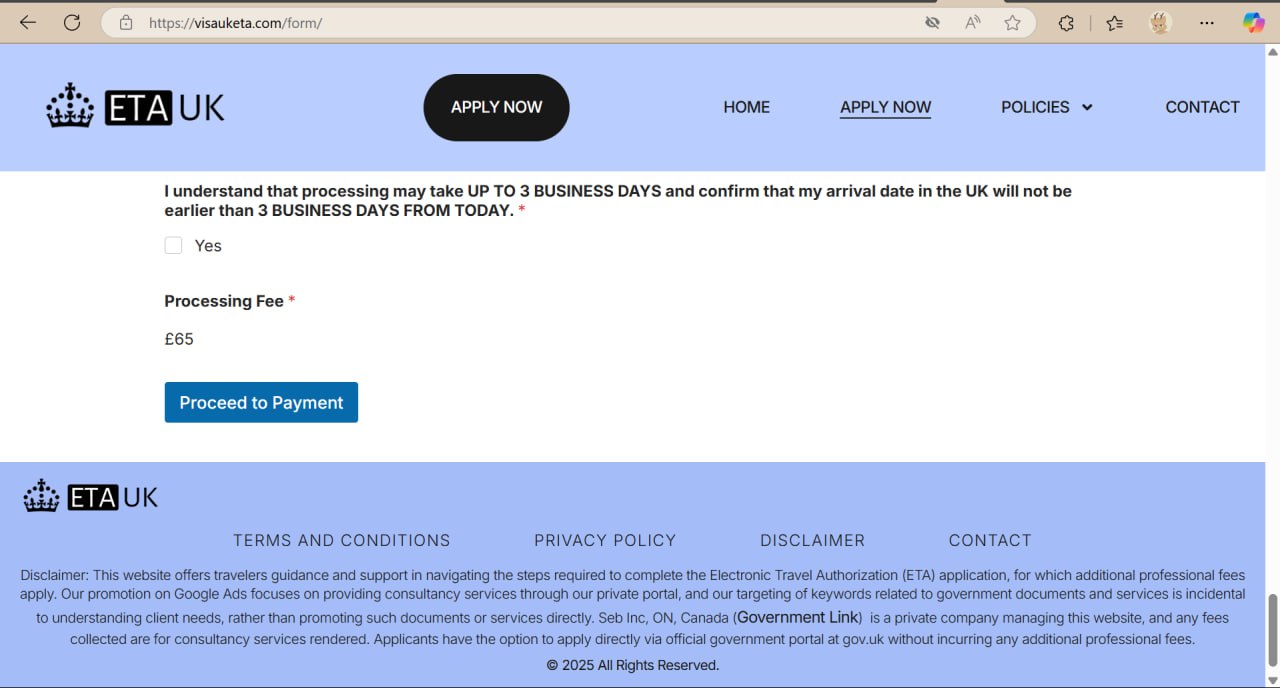1280x688 pixels.
Task: Tick the Yes checkbox for processing time
Action: 174,245
